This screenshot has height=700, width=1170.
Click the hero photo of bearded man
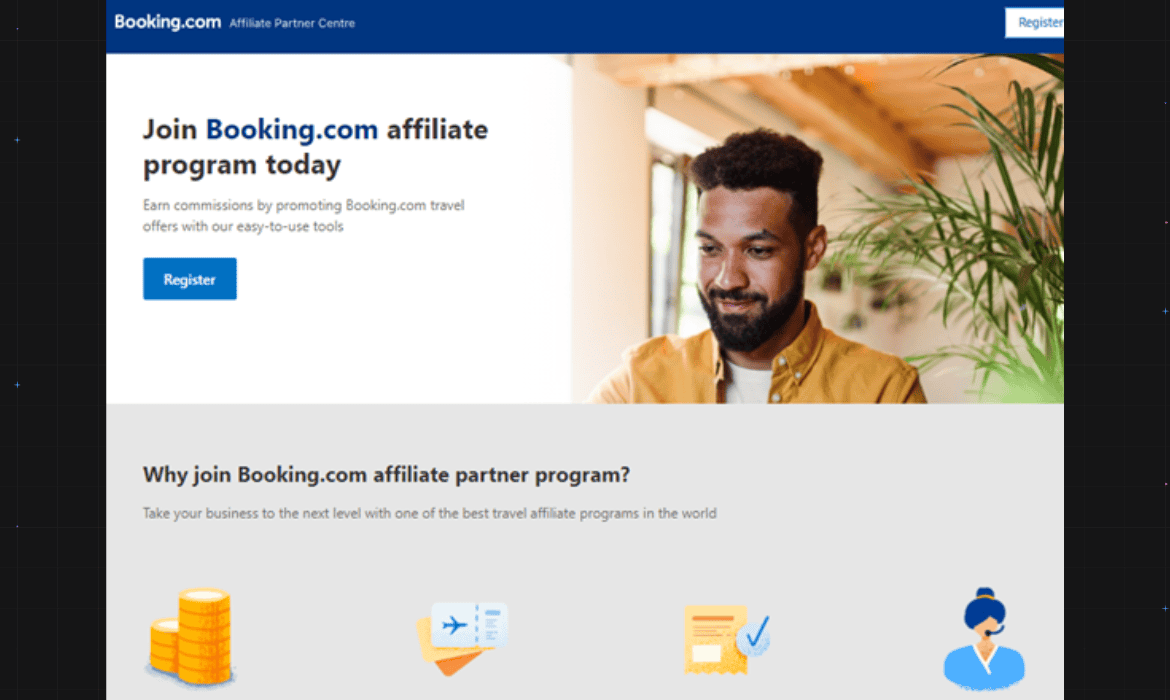pyautogui.click(x=817, y=228)
